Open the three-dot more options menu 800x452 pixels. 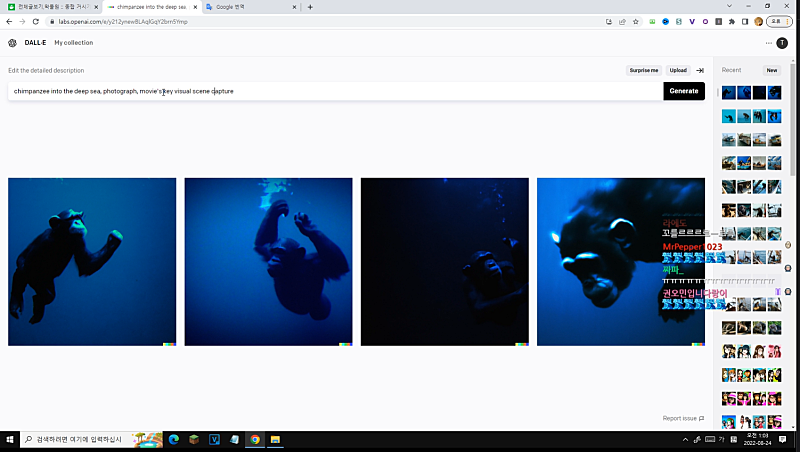[768, 43]
